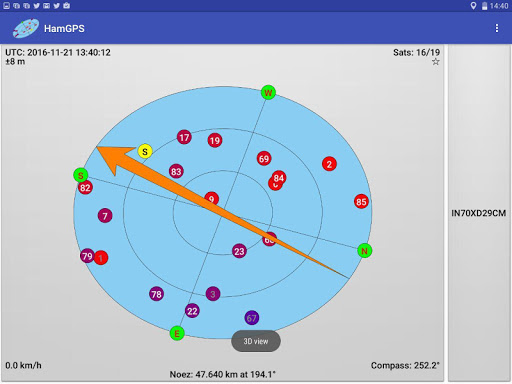Viewport: 512px width, 384px height.
Task: Select satellite 78 marker
Action: tap(156, 294)
